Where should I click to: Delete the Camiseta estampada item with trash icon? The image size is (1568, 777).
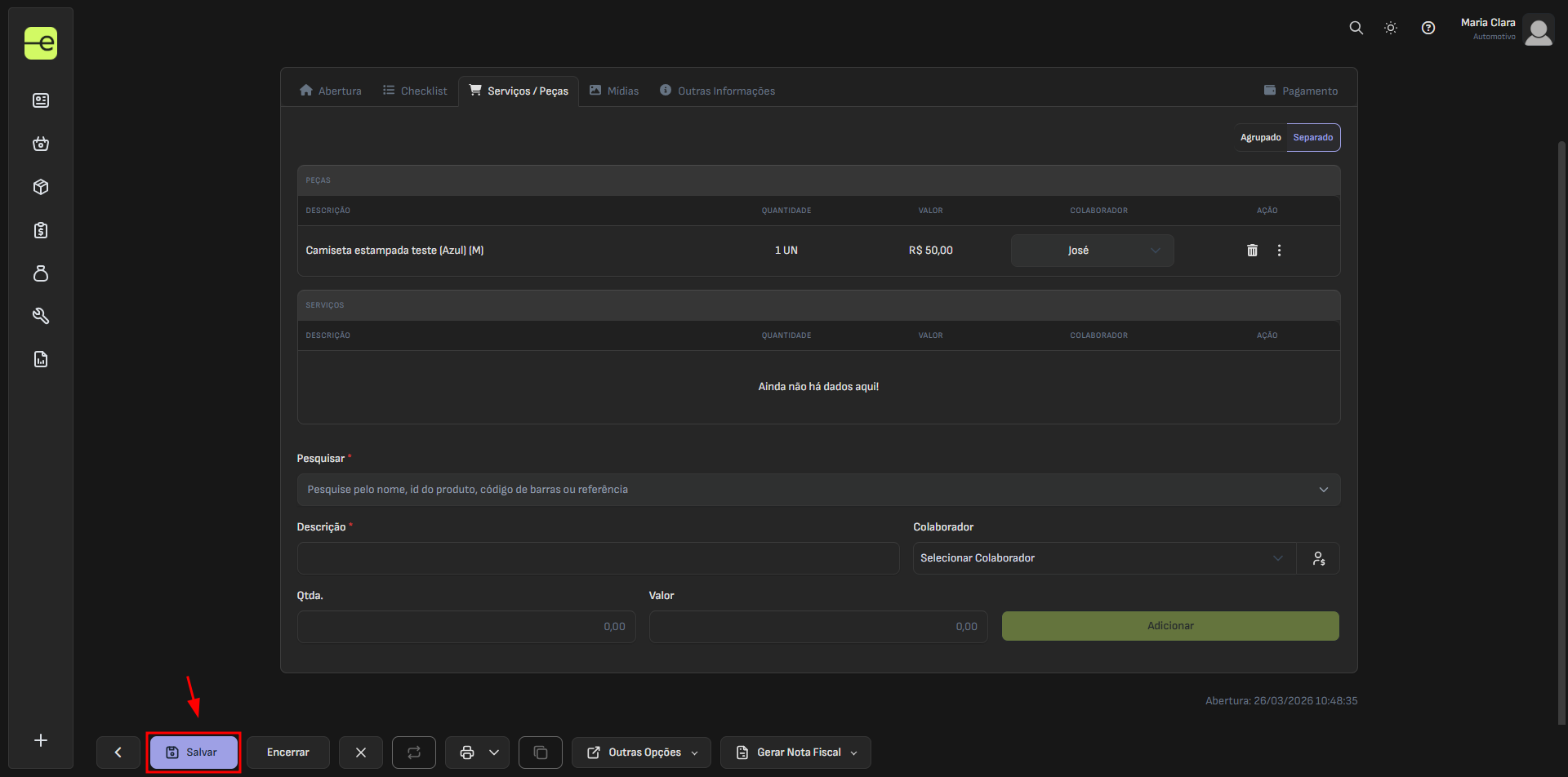point(1252,251)
